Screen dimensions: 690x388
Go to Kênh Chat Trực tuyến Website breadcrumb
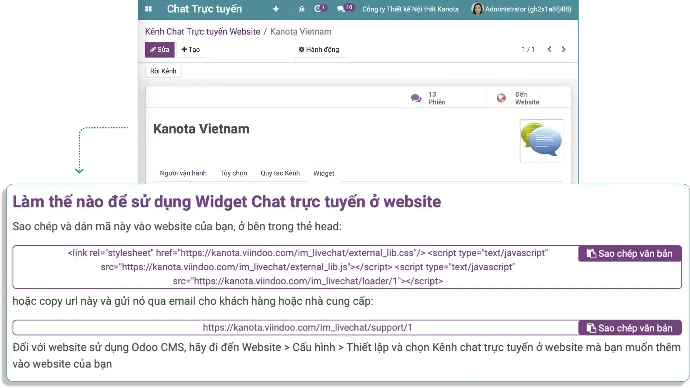coord(202,32)
